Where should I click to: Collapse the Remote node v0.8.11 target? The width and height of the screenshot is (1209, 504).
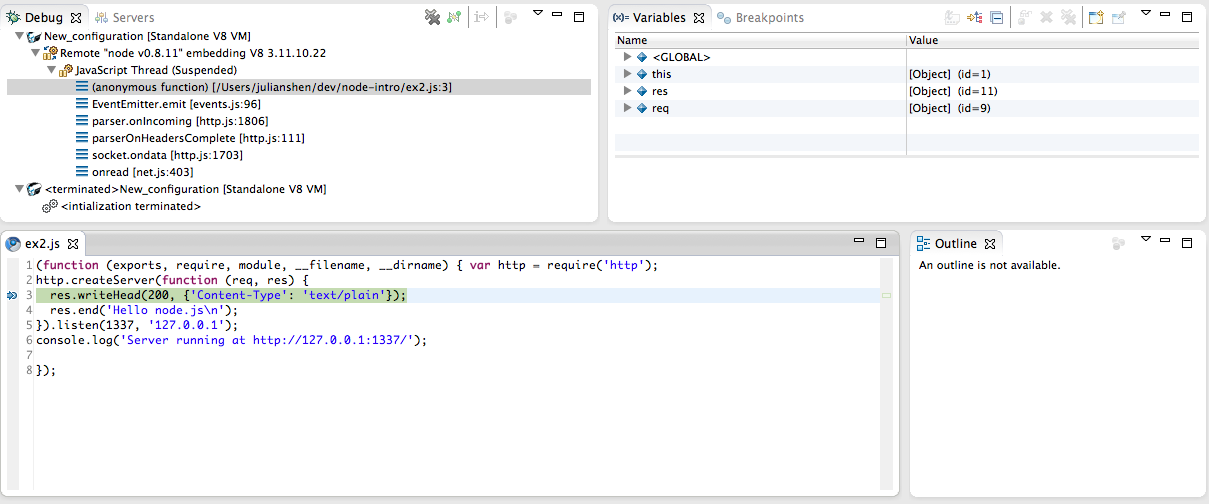point(35,53)
